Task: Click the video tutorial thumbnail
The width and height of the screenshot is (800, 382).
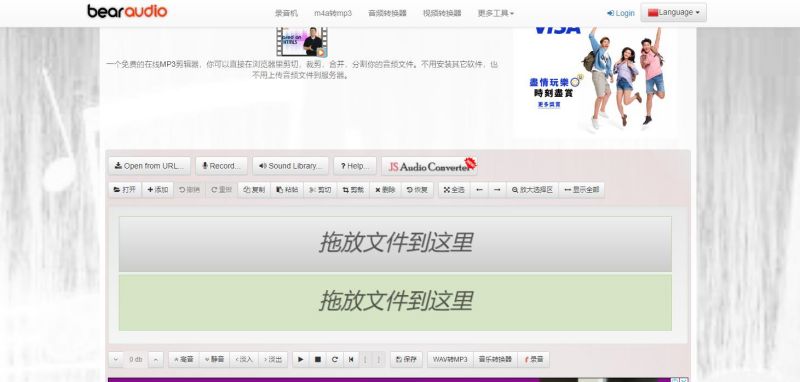Action: click(302, 42)
